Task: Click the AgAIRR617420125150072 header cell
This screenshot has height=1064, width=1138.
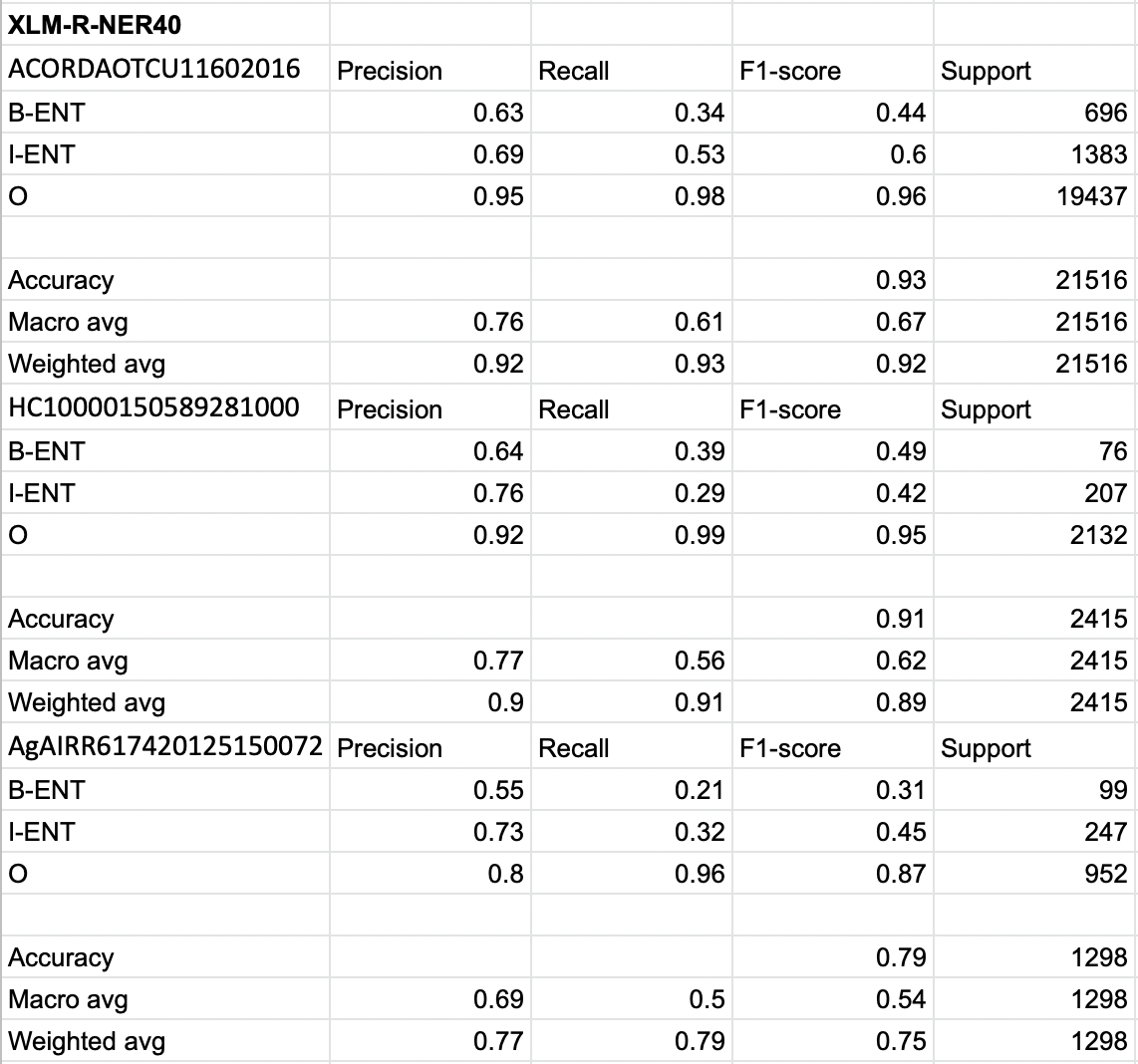Action: [165, 746]
